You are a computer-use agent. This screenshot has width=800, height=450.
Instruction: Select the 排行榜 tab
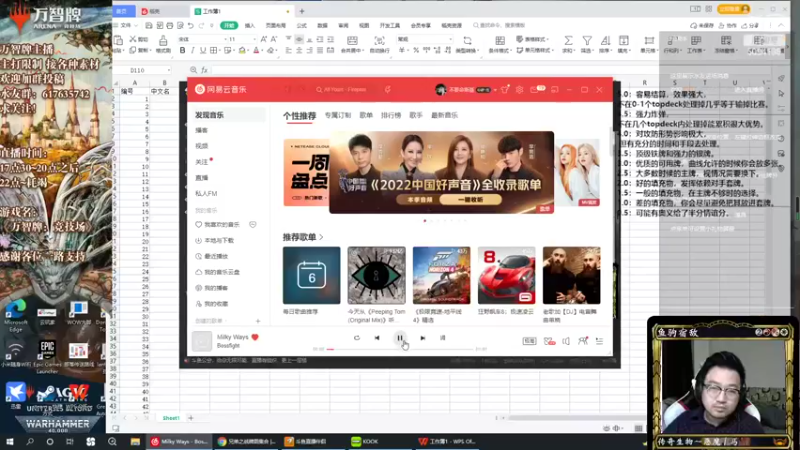[391, 115]
